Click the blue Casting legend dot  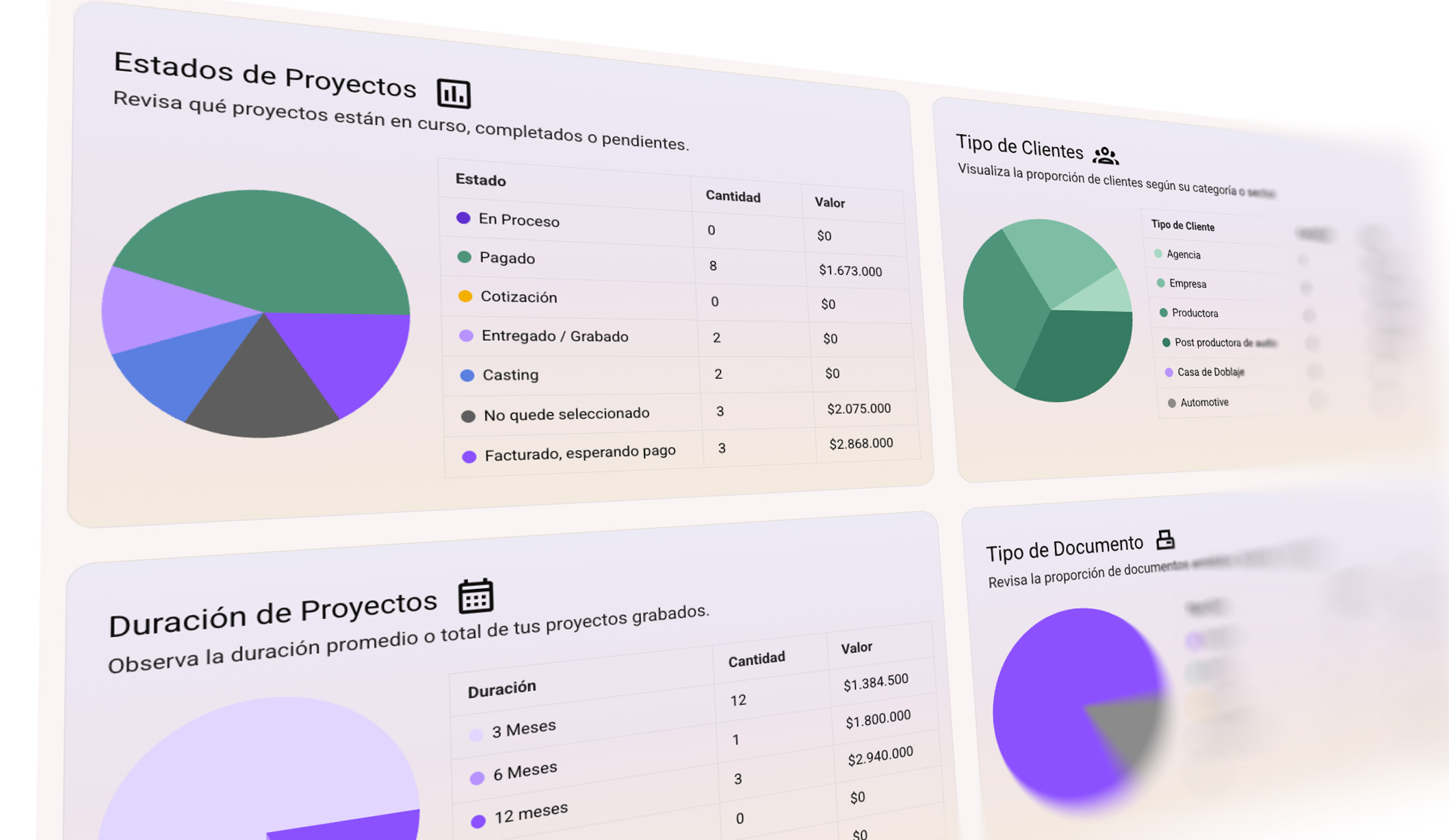click(x=467, y=375)
